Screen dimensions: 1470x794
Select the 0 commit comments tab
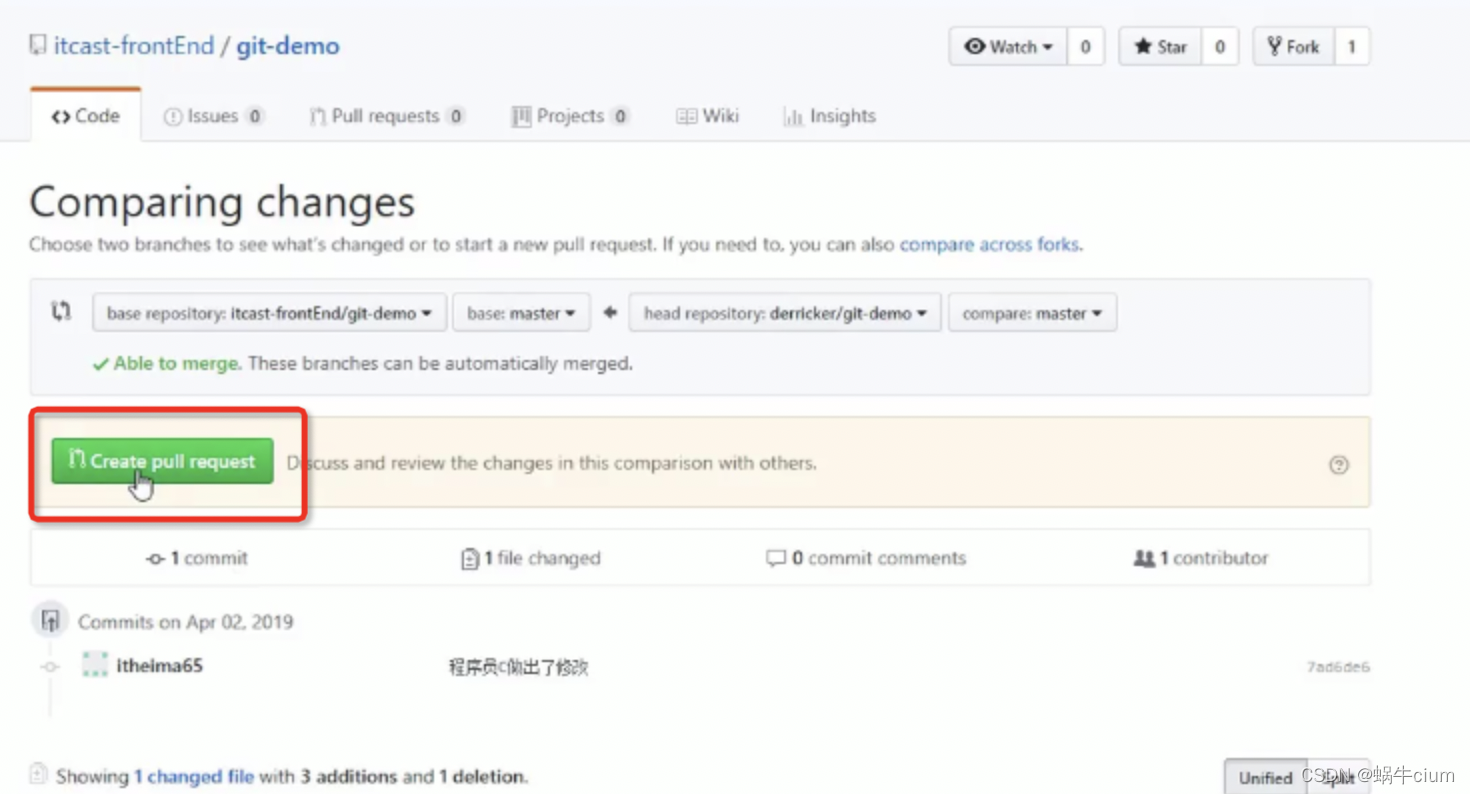coord(866,558)
